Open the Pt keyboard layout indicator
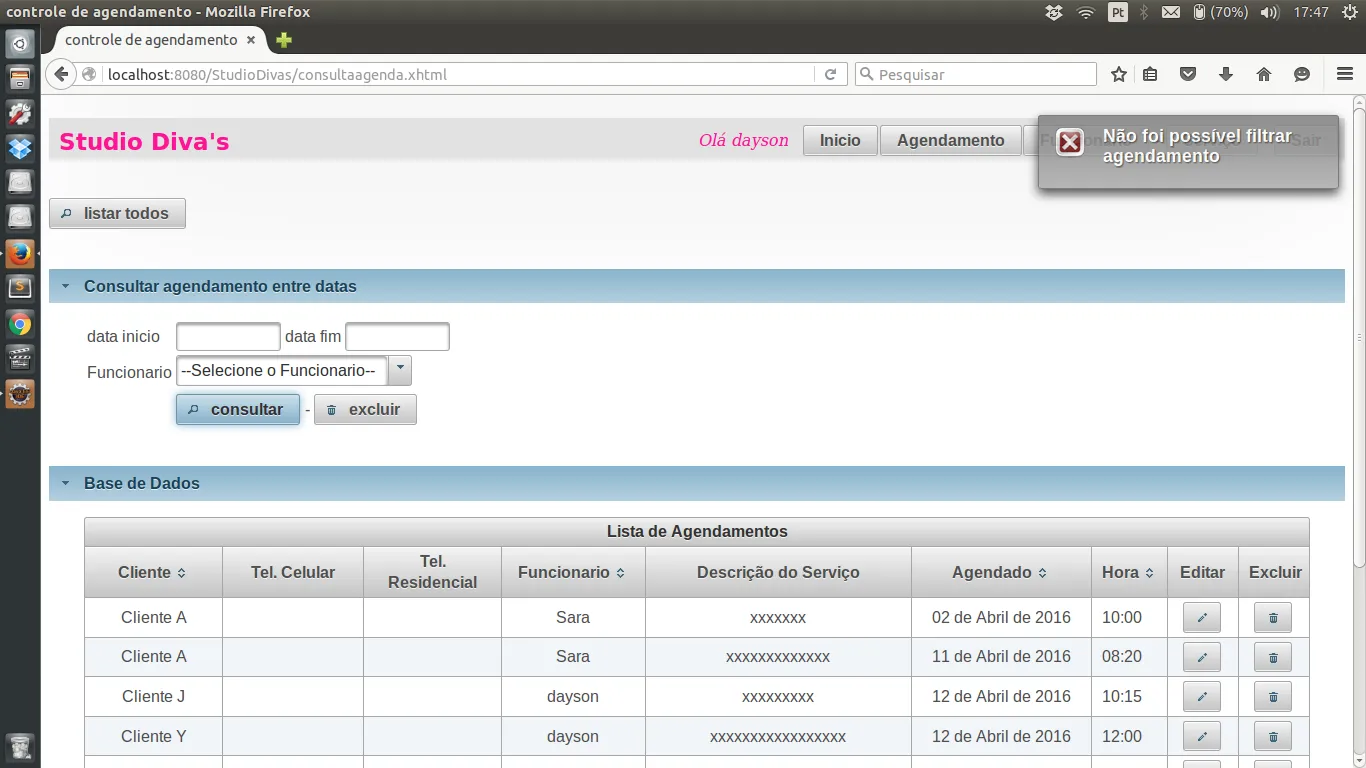Screen dimensions: 1366x768 coord(1118,12)
